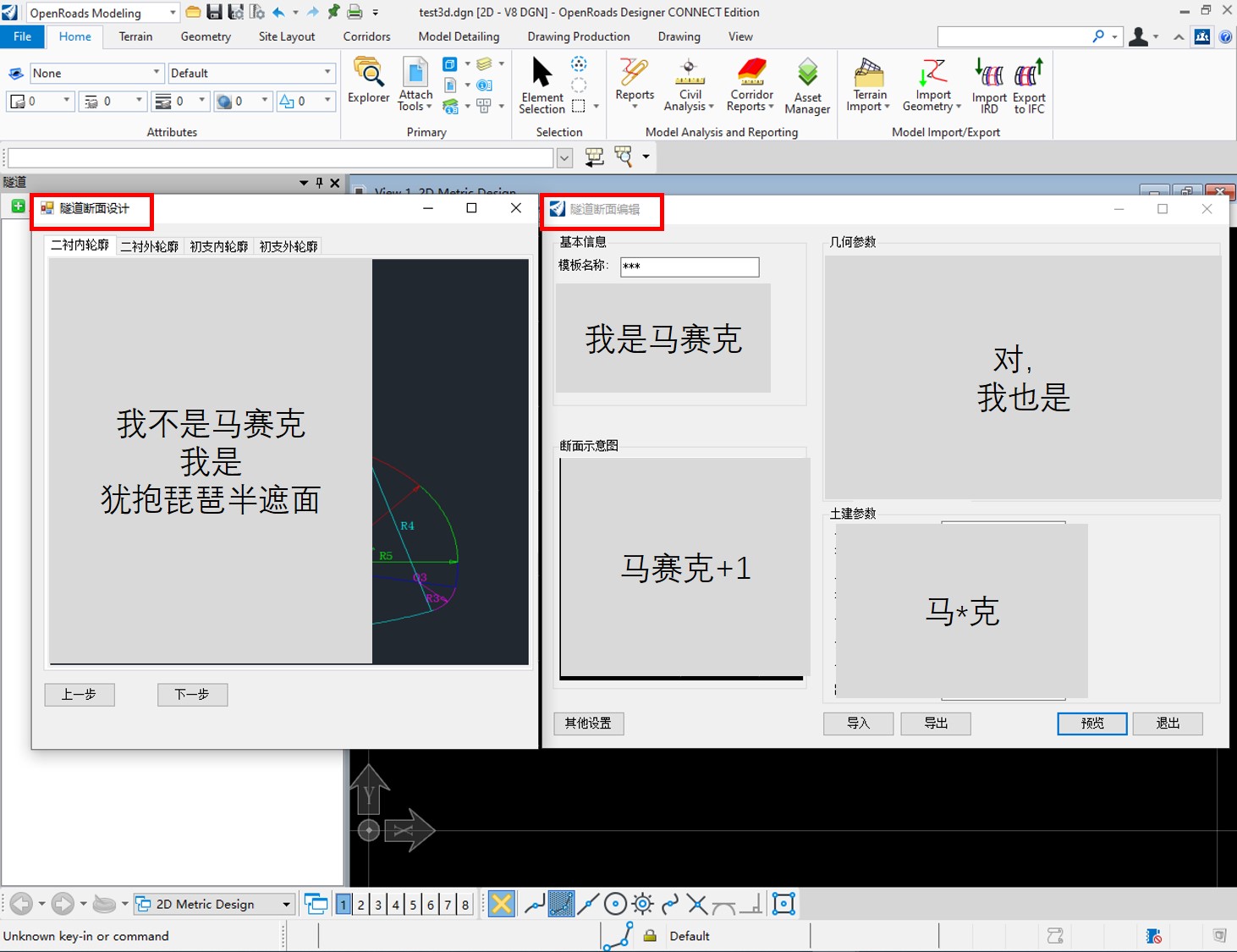Click the 下一步 button
The image size is (1237, 952).
pos(192,694)
